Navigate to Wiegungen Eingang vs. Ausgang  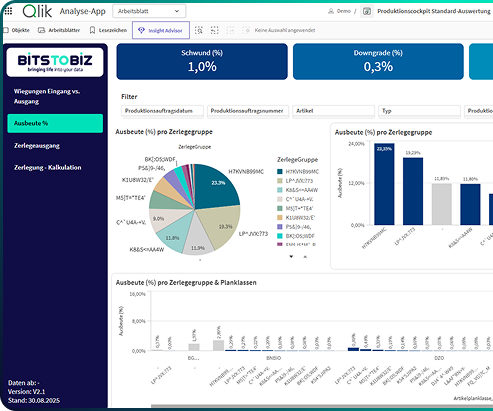tap(47, 96)
